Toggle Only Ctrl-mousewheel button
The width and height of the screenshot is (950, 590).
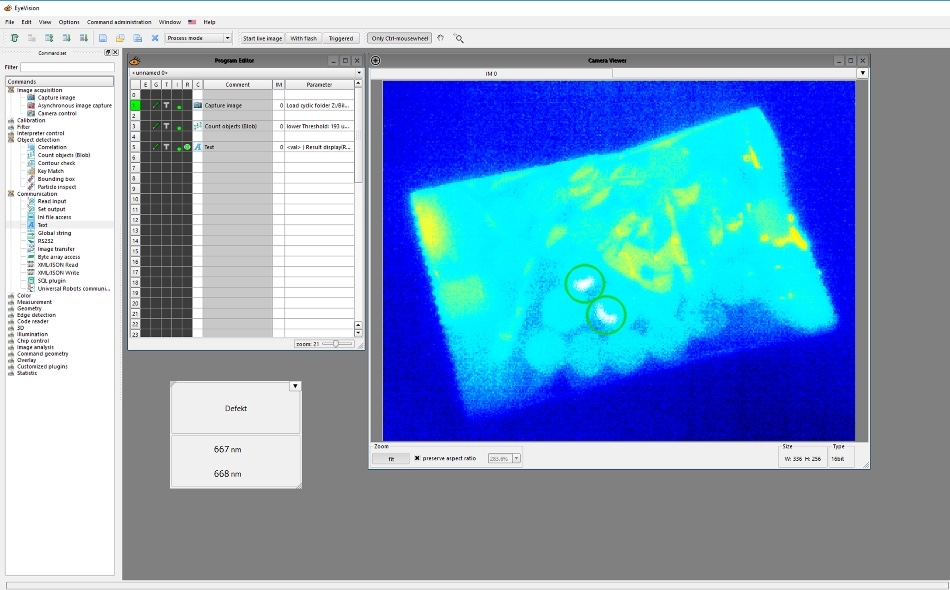point(400,38)
